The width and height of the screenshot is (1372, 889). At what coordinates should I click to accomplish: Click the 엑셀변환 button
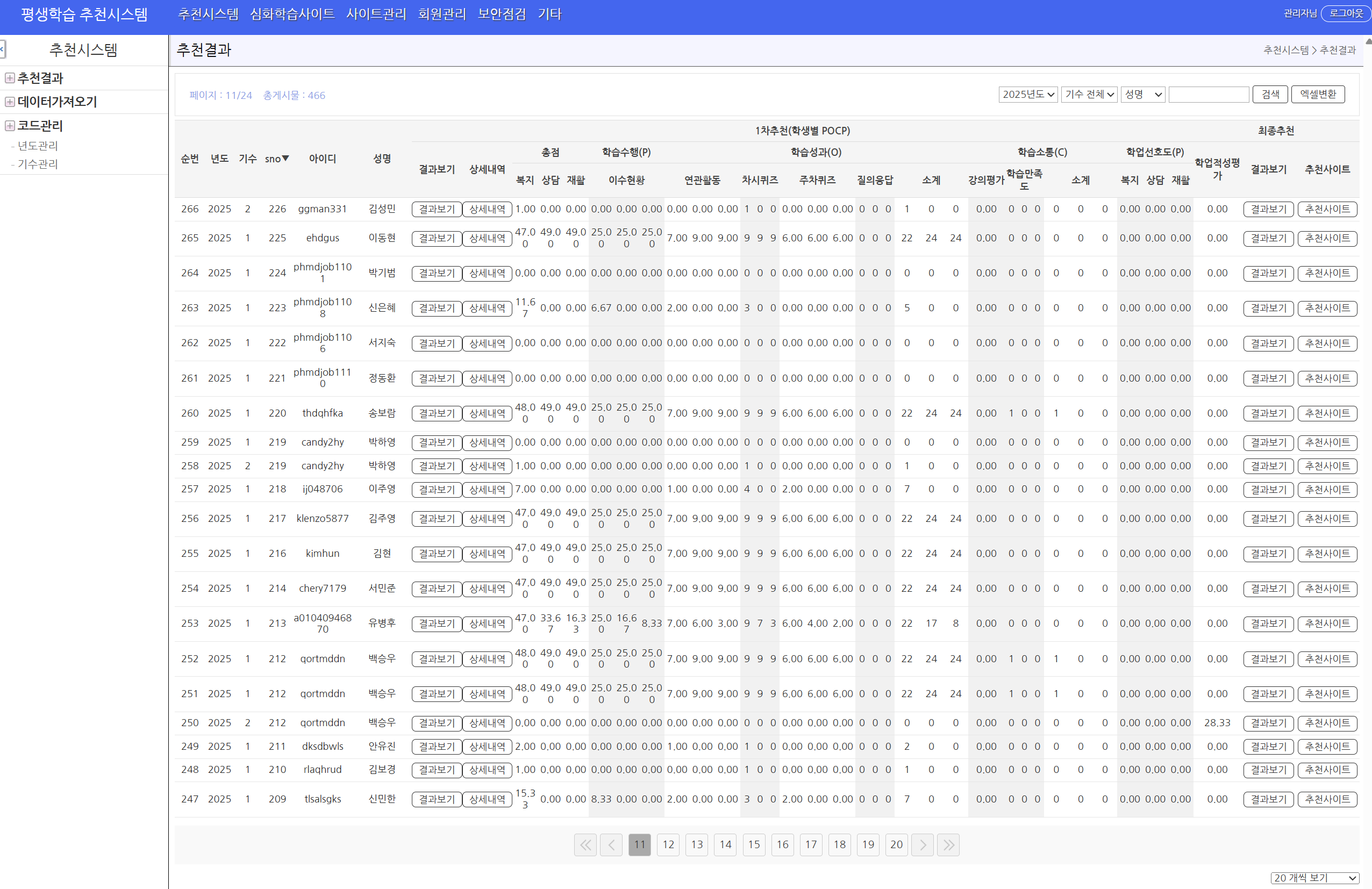coord(1317,95)
